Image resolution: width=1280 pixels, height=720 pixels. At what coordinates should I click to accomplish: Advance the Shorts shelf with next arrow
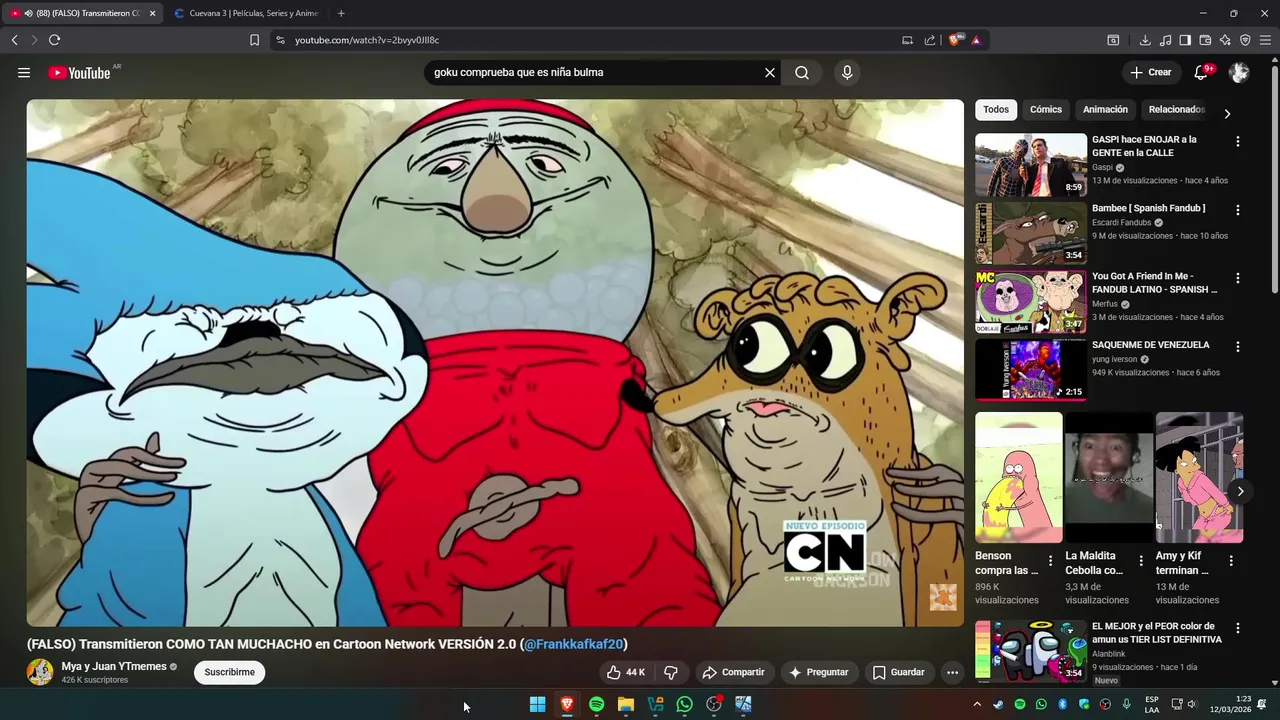click(x=1240, y=491)
